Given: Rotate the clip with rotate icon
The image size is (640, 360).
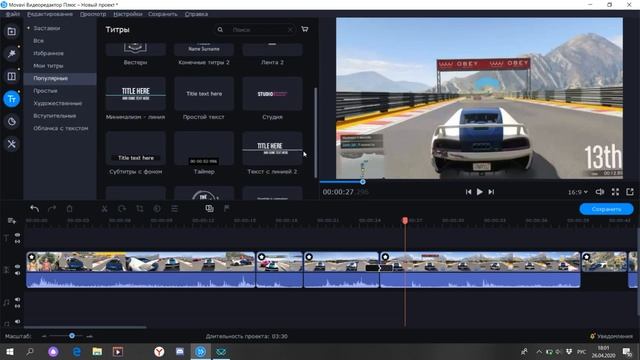Looking at the screenshot, I should coord(122,209).
